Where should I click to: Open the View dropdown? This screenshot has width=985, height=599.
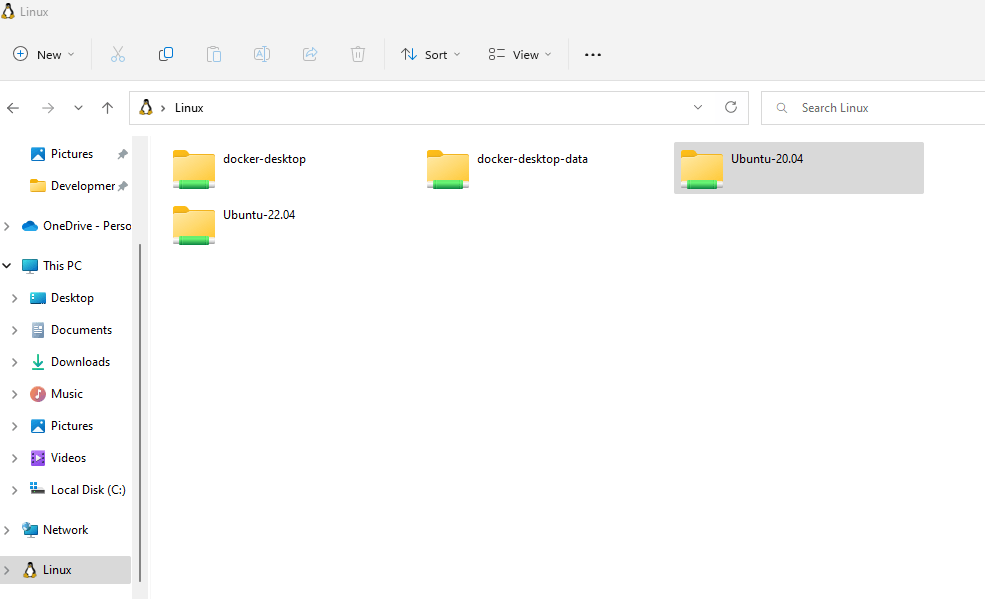click(x=518, y=54)
